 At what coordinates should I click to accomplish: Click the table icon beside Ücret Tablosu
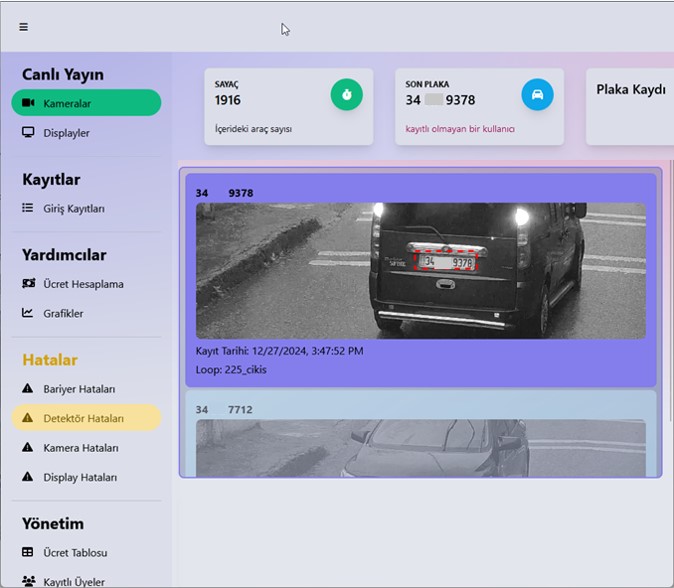(28, 552)
